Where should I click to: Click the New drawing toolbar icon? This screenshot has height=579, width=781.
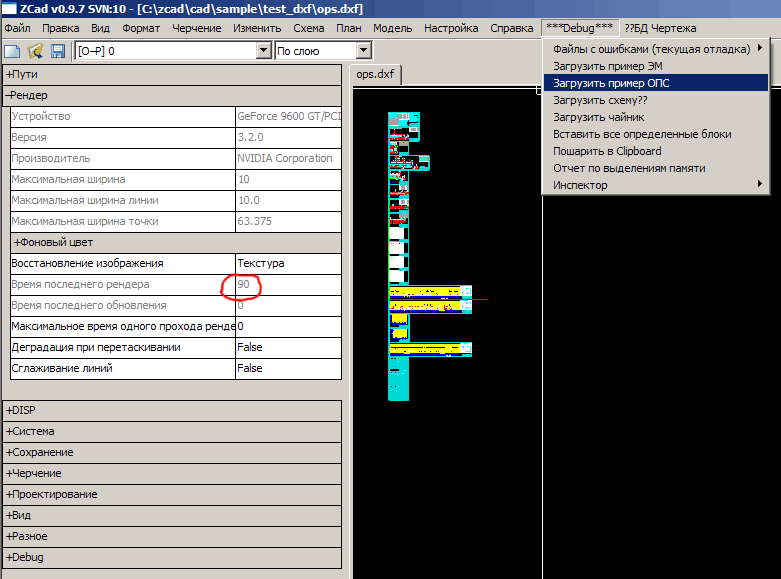(13, 50)
